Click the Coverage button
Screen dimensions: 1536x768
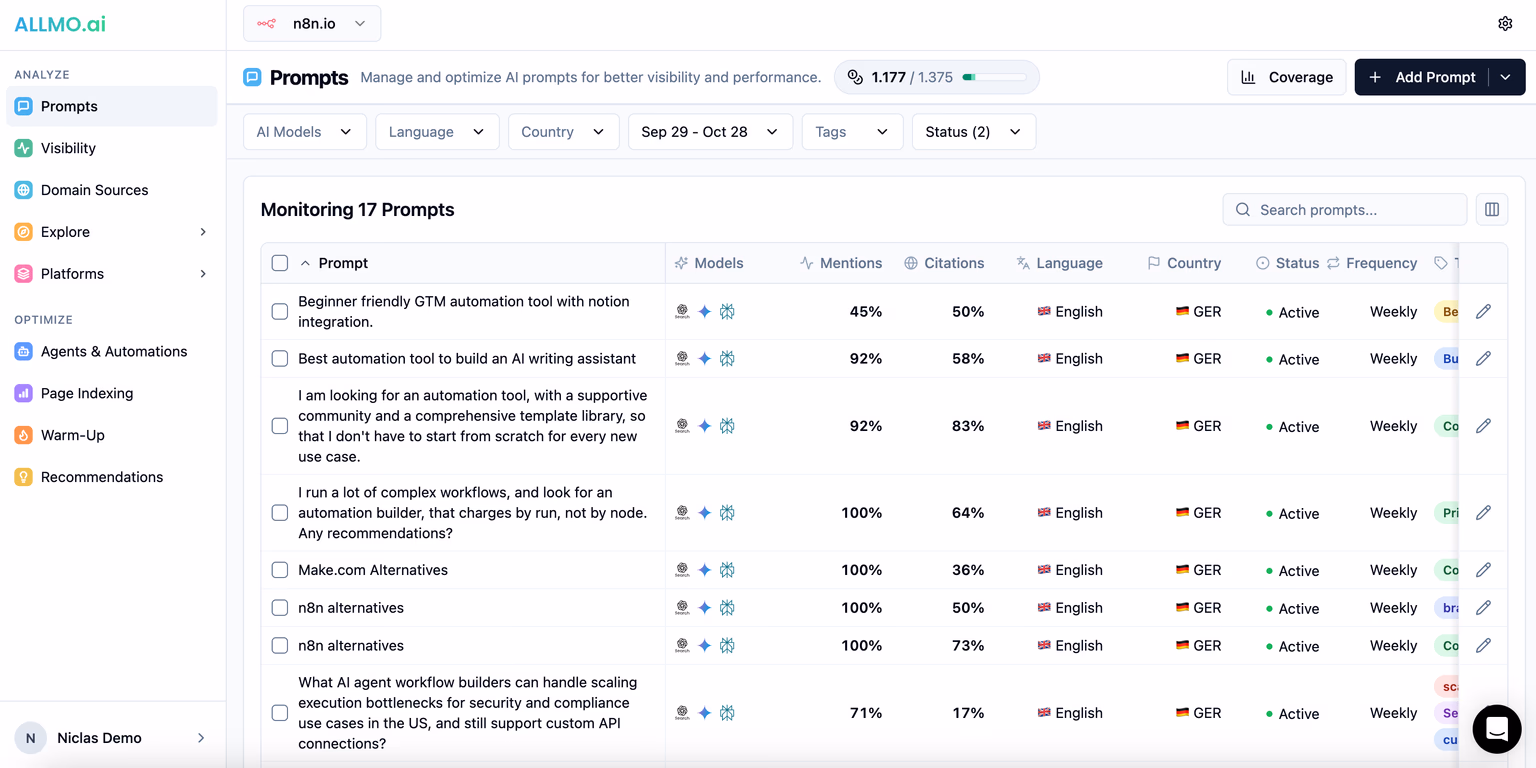coord(1286,77)
